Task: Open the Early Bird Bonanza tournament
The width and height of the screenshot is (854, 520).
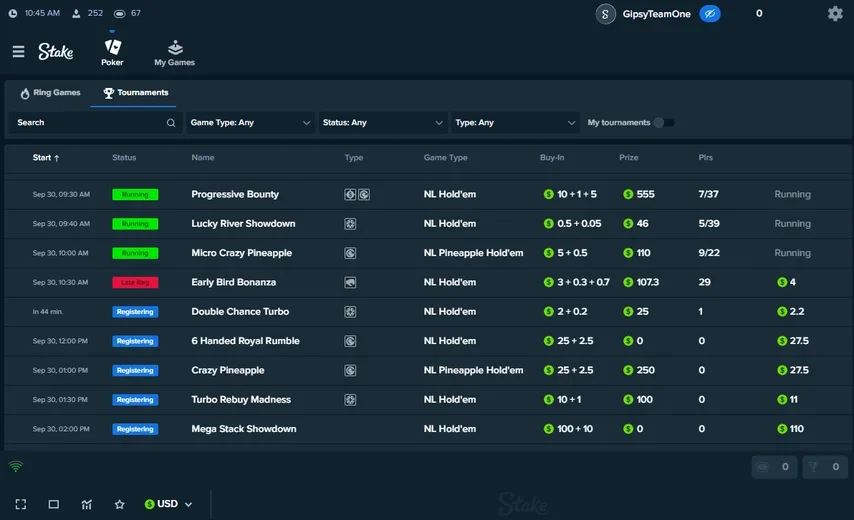Action: point(234,283)
